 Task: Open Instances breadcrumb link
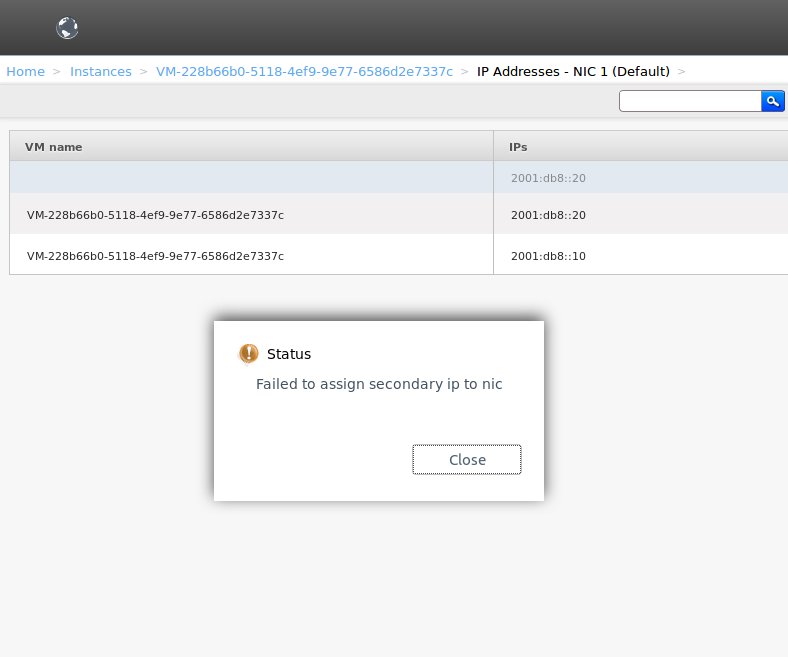tap(101, 71)
